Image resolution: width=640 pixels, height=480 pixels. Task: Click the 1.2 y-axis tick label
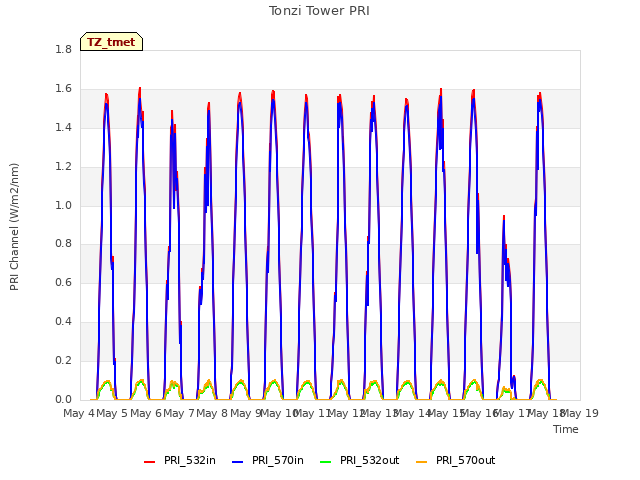(63, 167)
